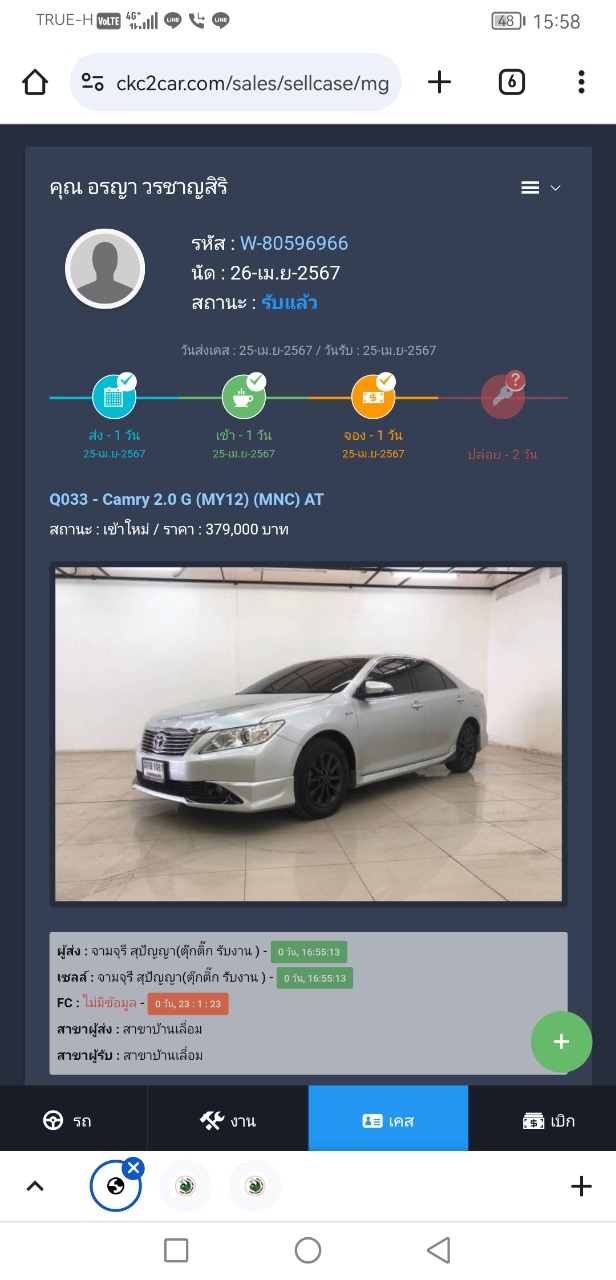Tap the calendar 'ส่ง' stage icon

114,396
